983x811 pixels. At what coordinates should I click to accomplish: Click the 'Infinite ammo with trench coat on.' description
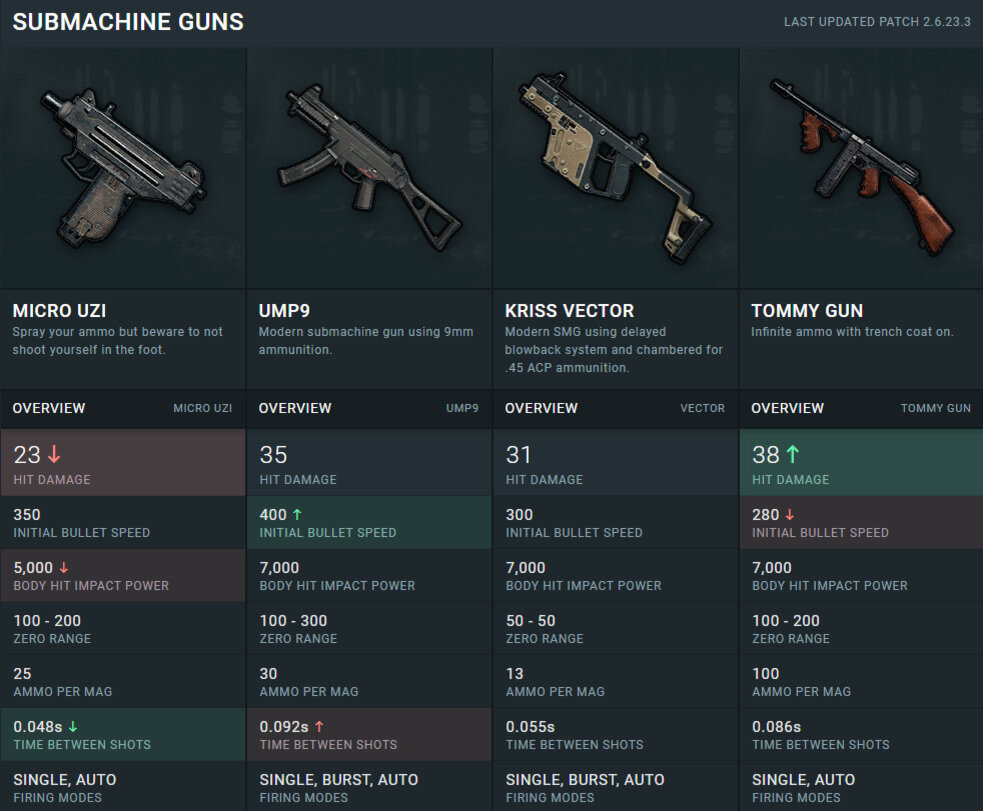coord(852,332)
